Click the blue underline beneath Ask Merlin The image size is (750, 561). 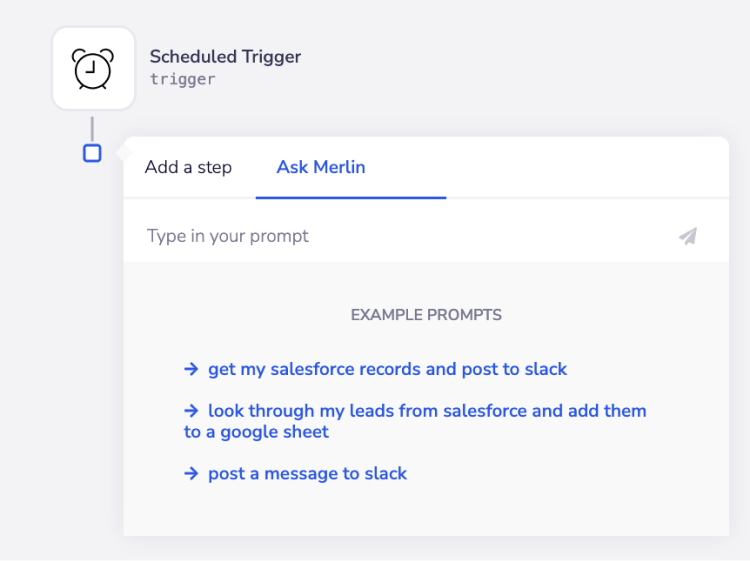pyautogui.click(x=350, y=197)
